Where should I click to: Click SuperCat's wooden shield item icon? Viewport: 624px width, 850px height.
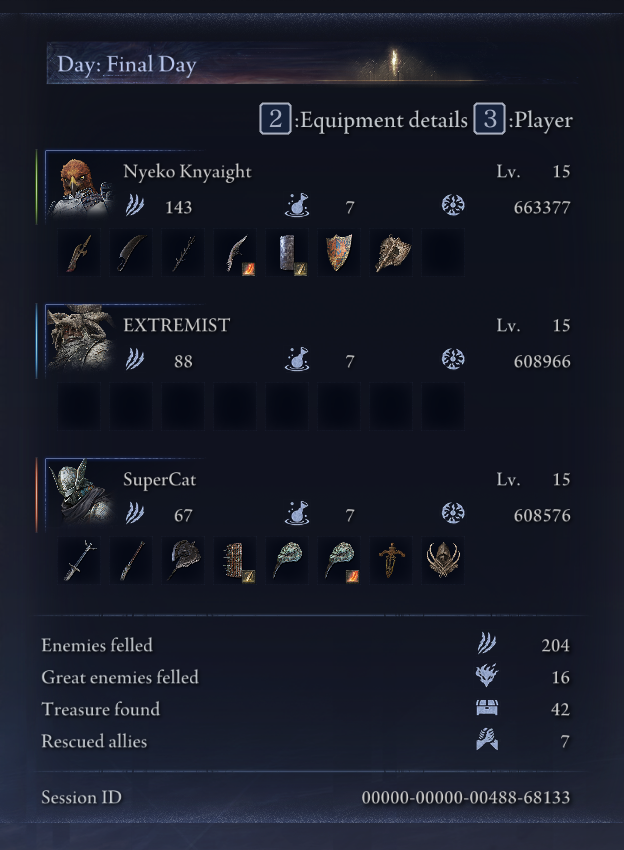click(235, 561)
